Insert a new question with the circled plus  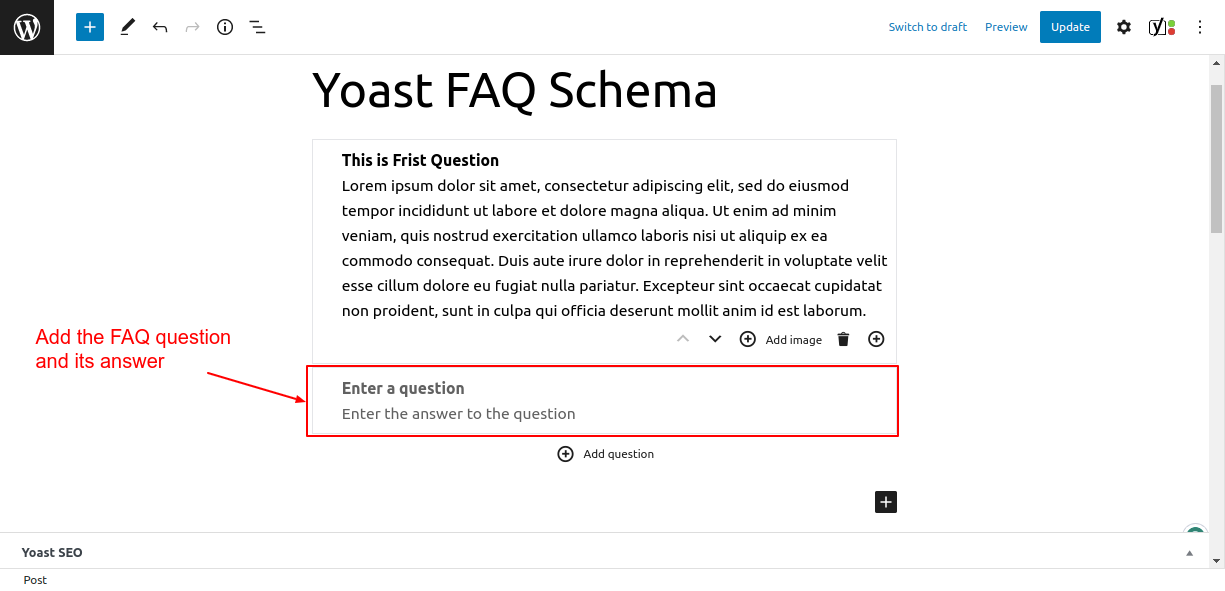pos(876,339)
